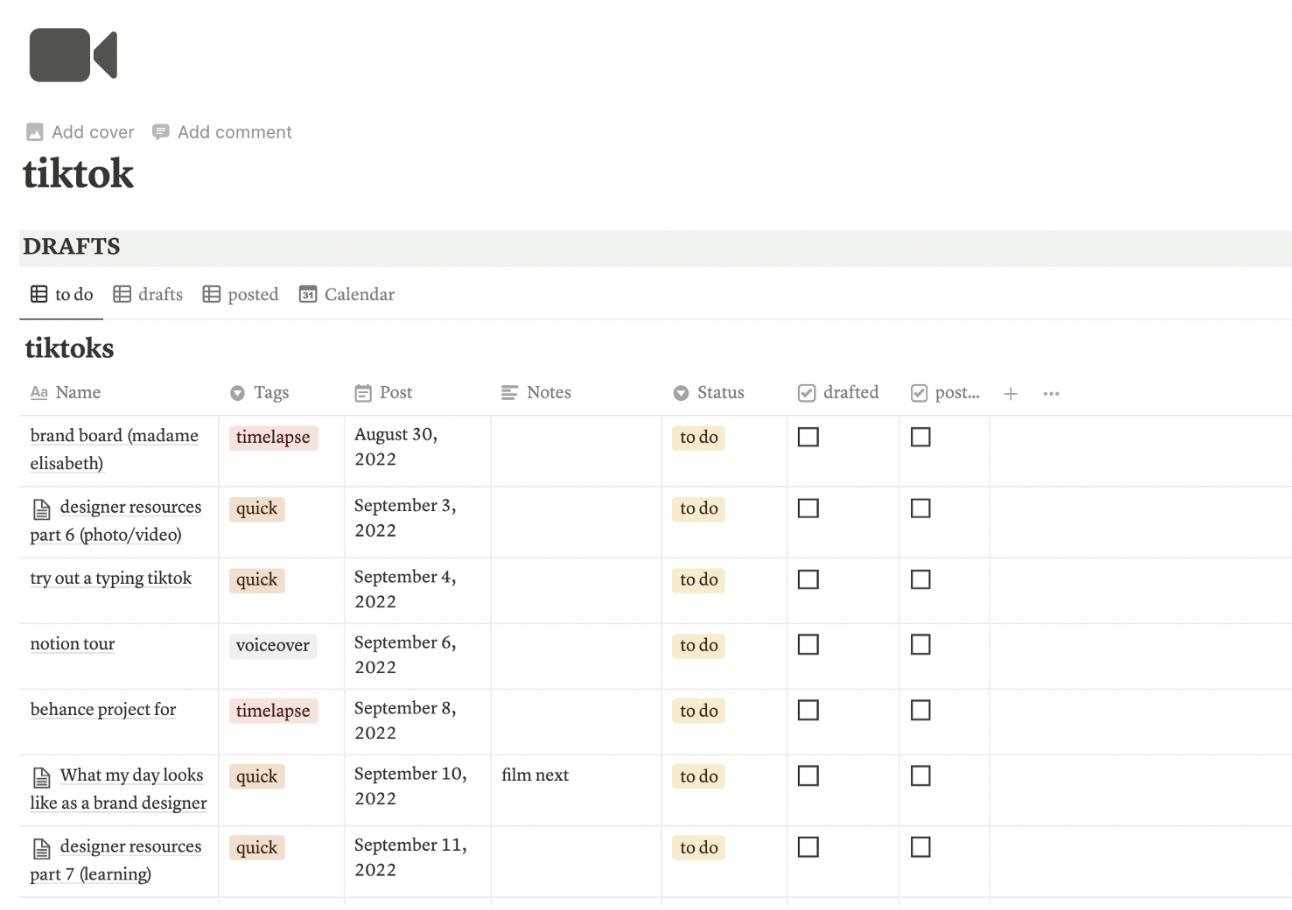1292x910 pixels.
Task: Check posted for What my day looks like
Action: tap(921, 776)
